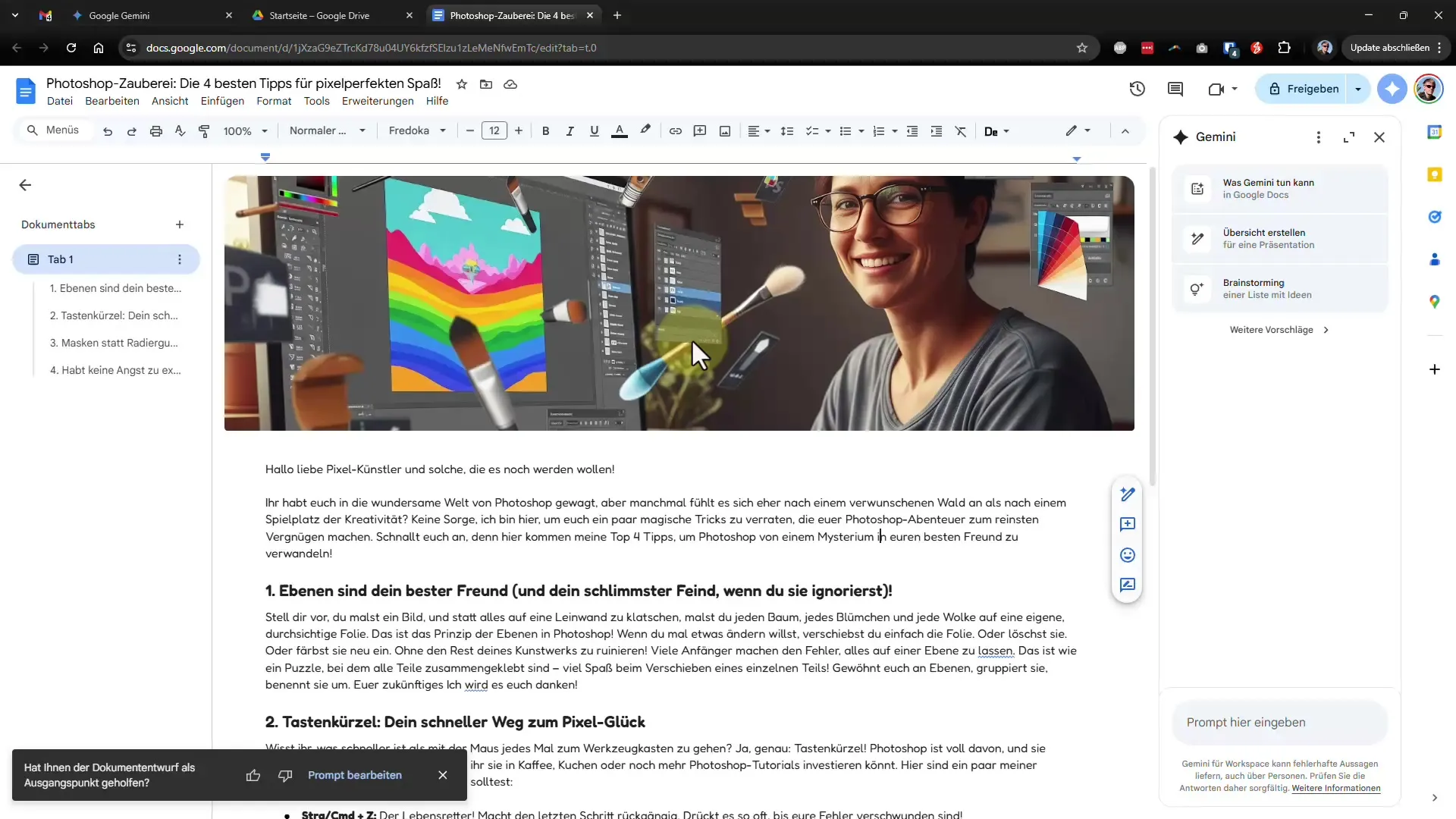Open the version history clock icon
The image size is (1456, 819).
click(1137, 89)
